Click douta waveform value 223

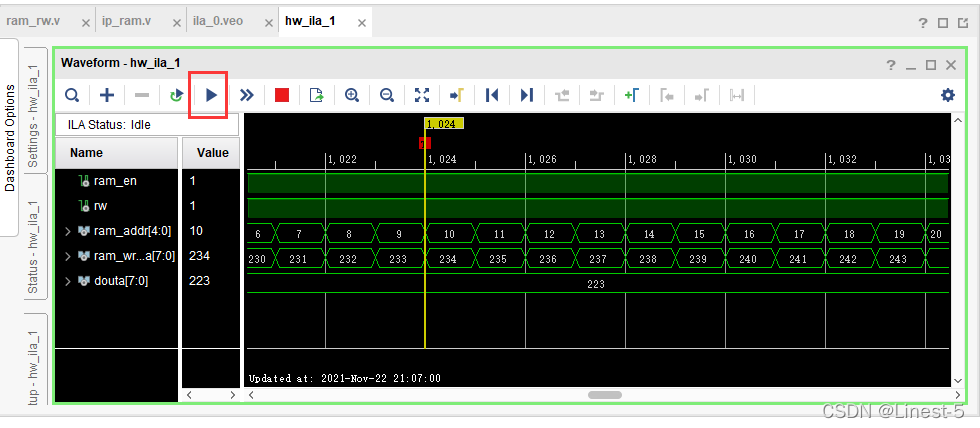click(596, 284)
